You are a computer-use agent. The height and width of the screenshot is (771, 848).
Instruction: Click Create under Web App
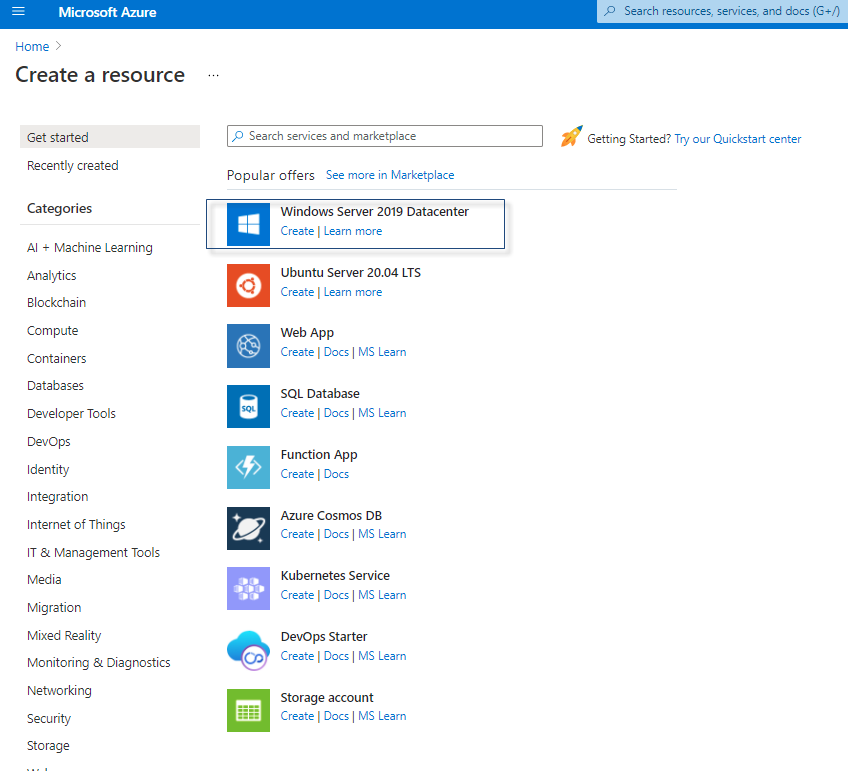[x=297, y=352]
